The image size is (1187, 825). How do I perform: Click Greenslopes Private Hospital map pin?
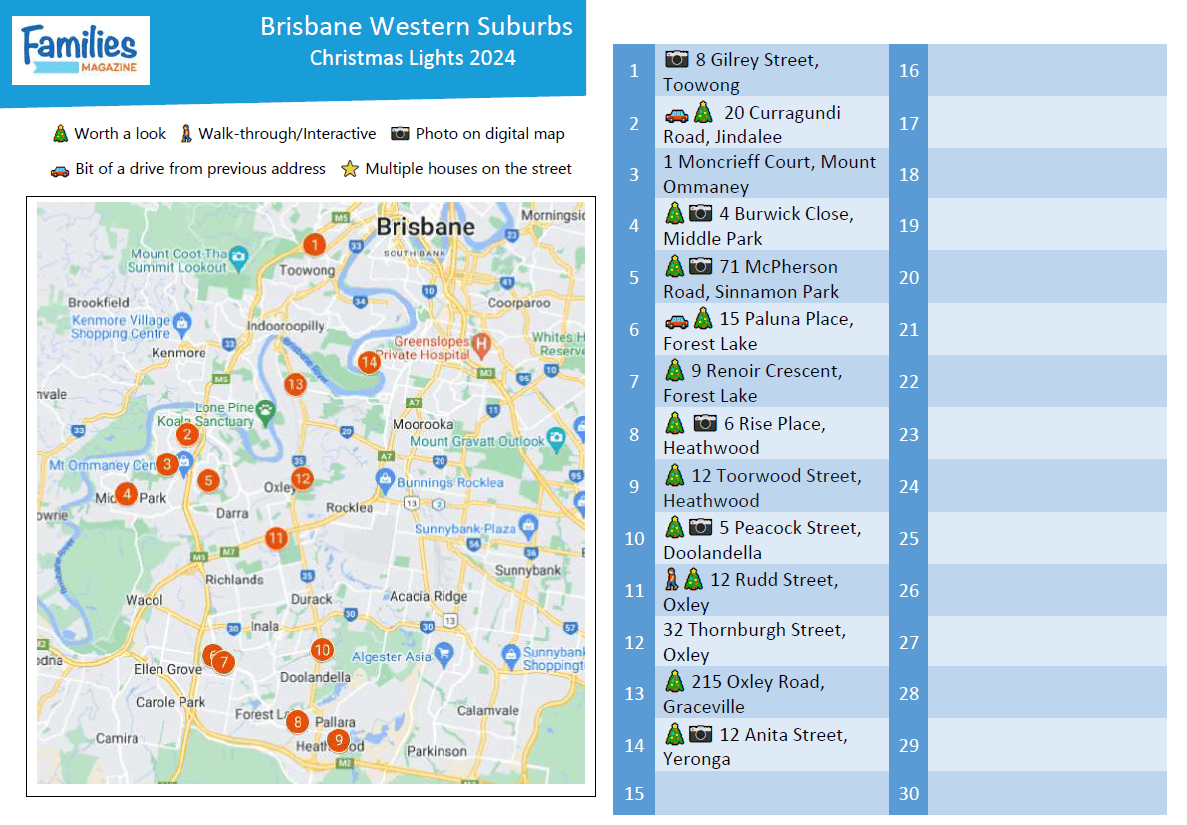click(x=481, y=344)
